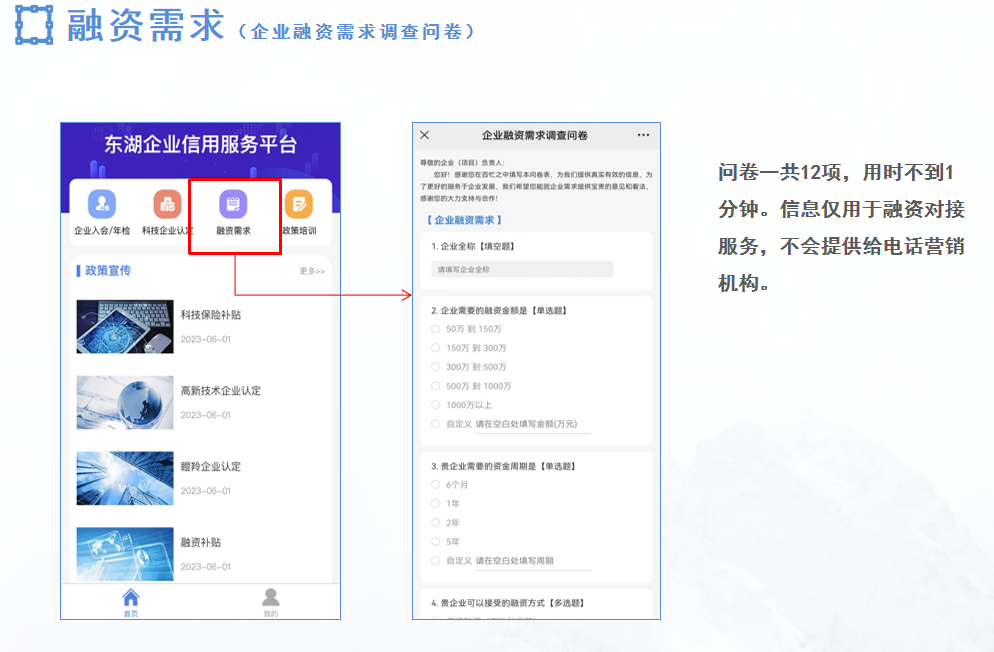Click the 高新技术企业认定 title text

[221, 391]
